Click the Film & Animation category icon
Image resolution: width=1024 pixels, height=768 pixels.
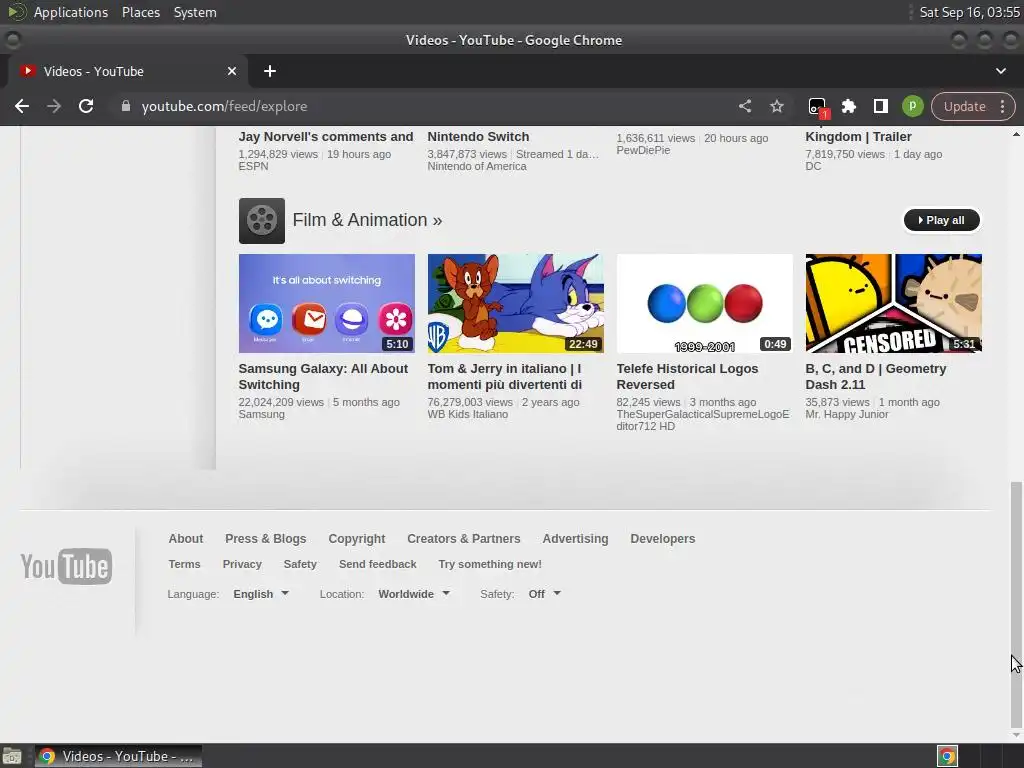point(261,221)
